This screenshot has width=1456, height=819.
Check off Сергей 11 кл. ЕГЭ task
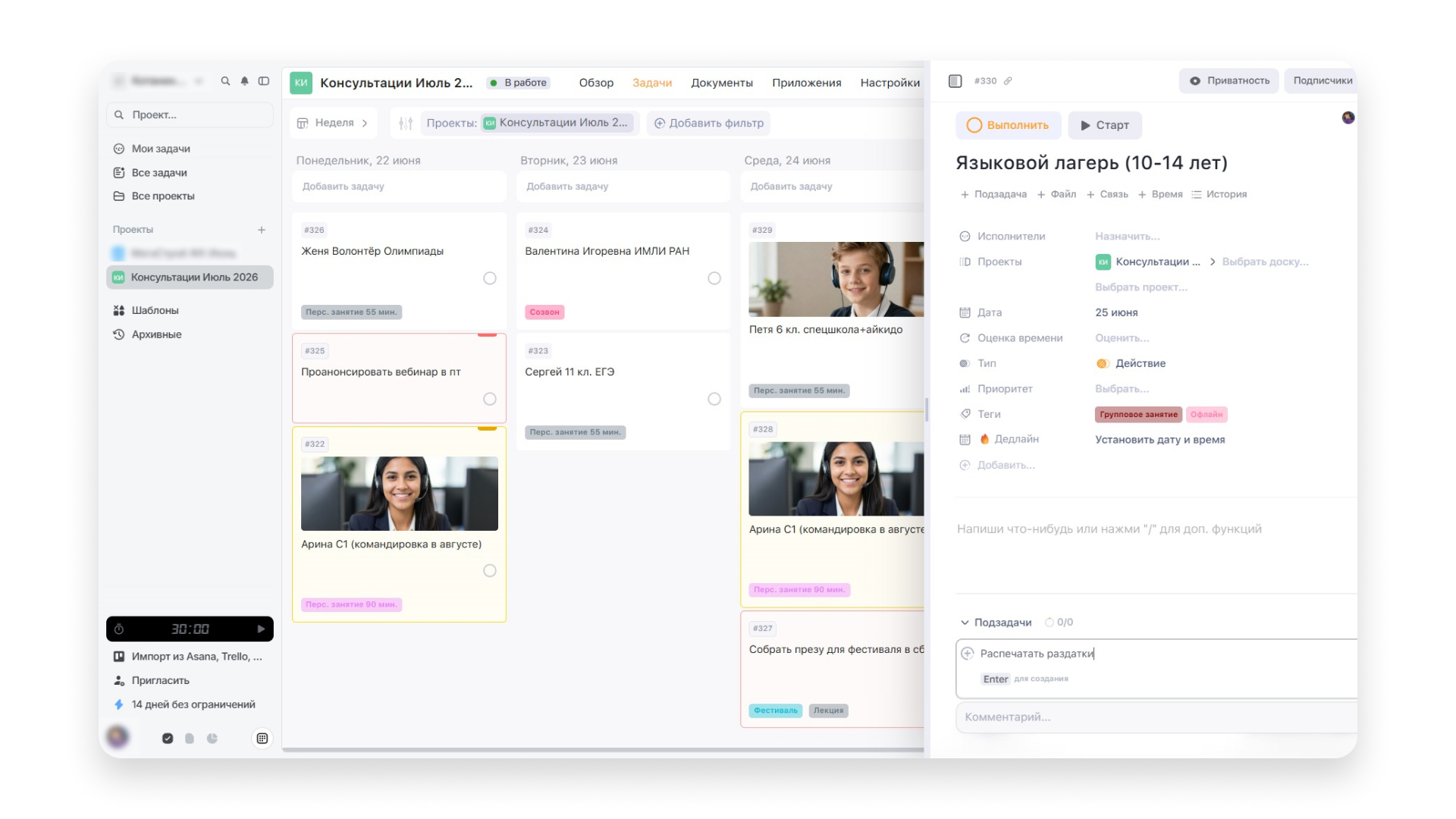714,399
